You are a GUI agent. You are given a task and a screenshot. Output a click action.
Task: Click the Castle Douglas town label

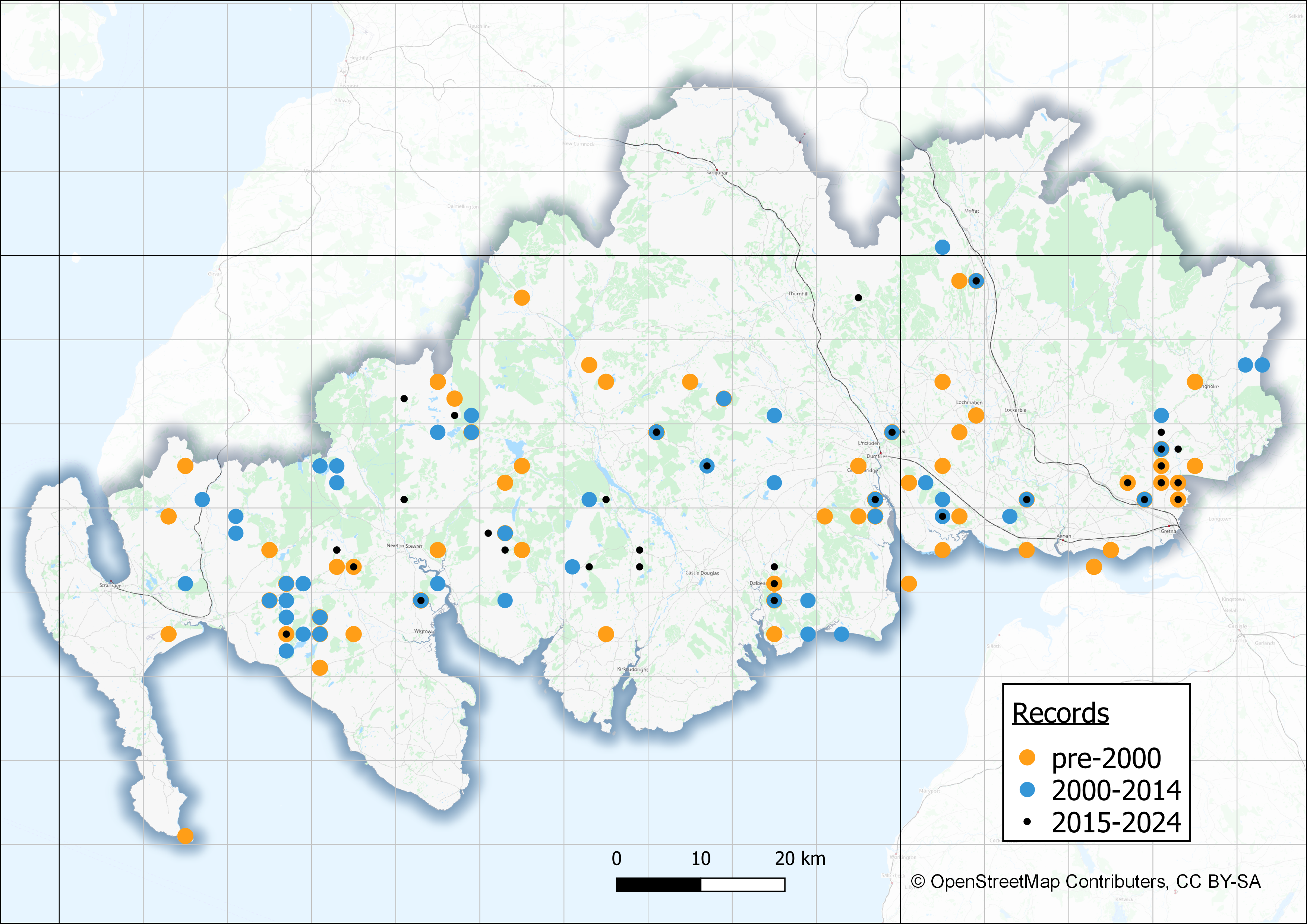[702, 573]
